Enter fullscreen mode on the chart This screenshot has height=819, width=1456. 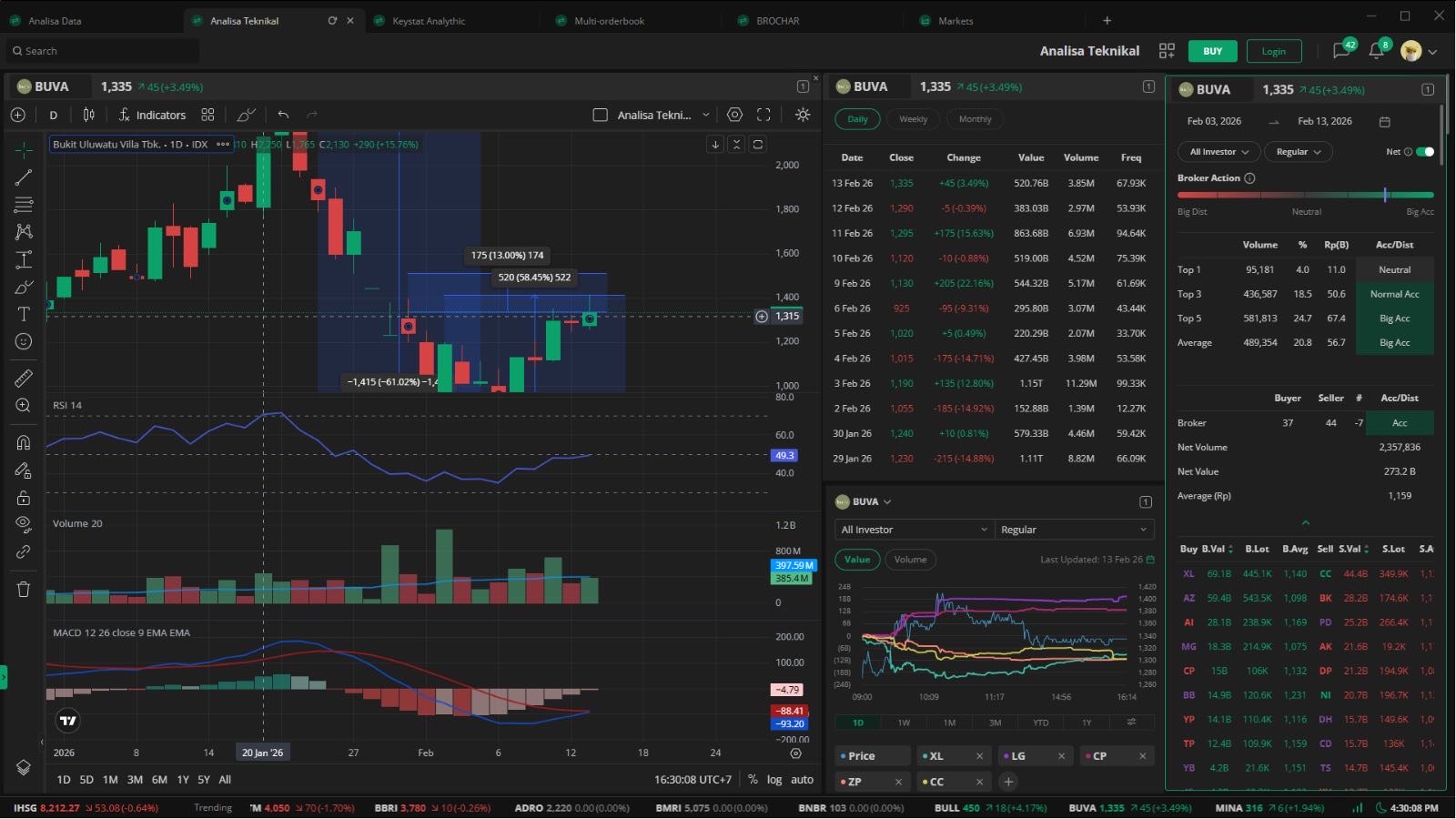pos(763,115)
